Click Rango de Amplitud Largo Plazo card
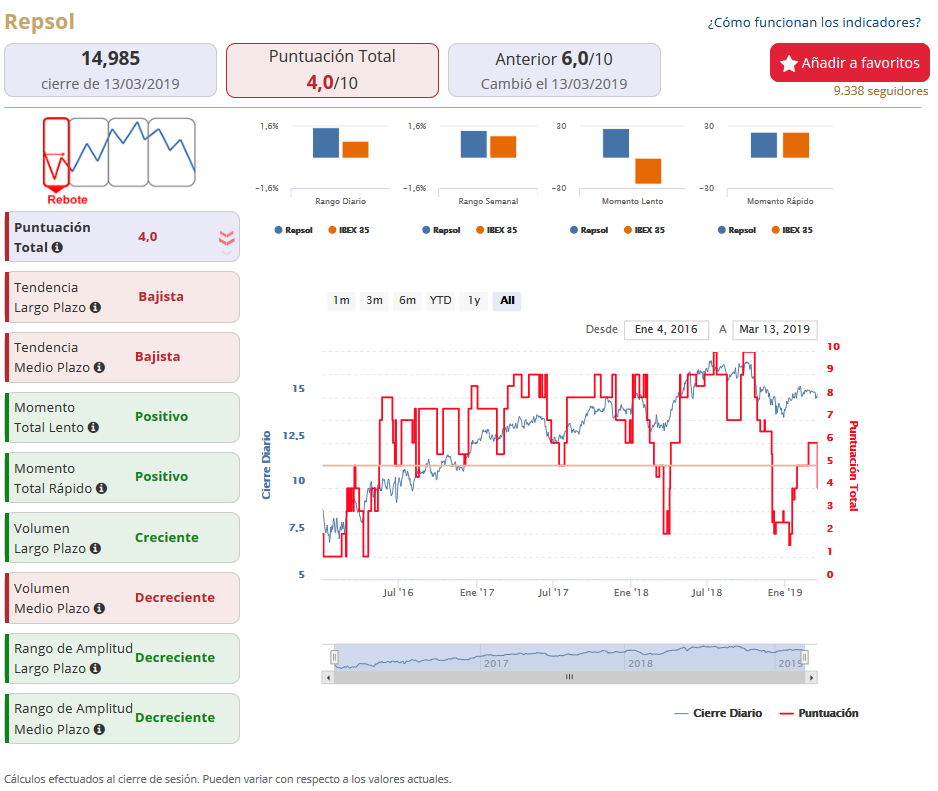 (122, 658)
